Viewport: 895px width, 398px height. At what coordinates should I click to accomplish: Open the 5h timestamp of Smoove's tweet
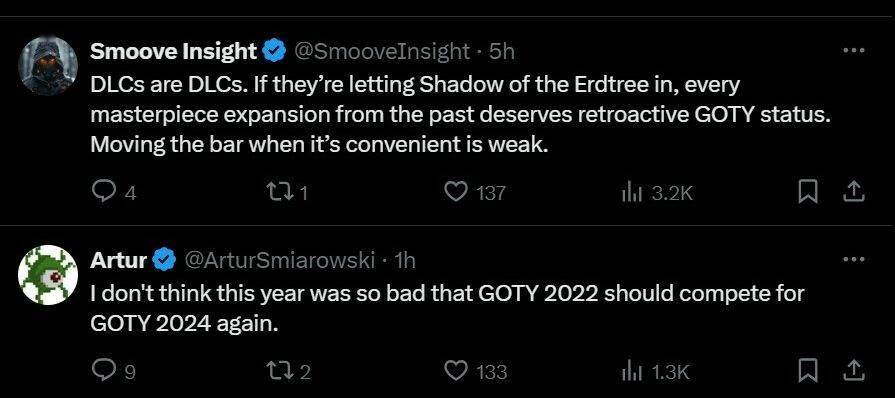[502, 52]
